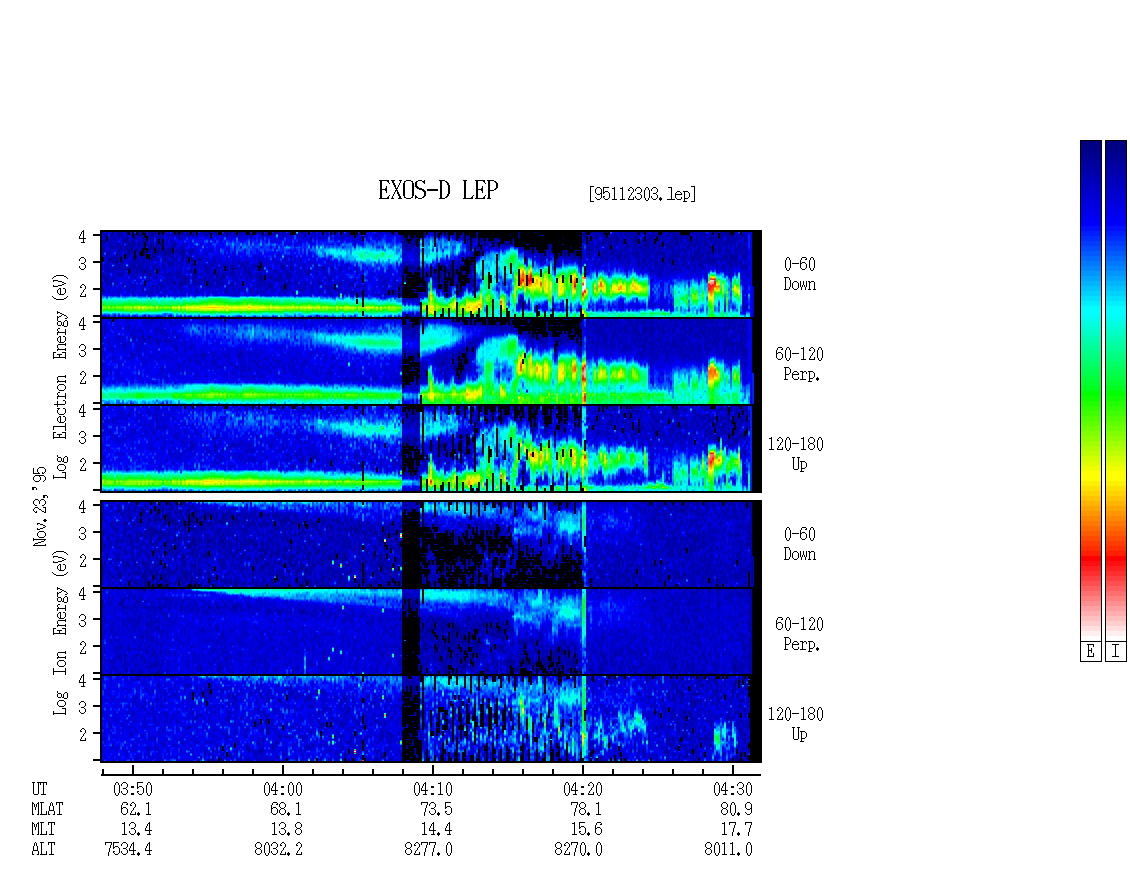Viewport: 1130px width, 875px height.
Task: Click the ALT value 8277.0
Action: pos(428,850)
